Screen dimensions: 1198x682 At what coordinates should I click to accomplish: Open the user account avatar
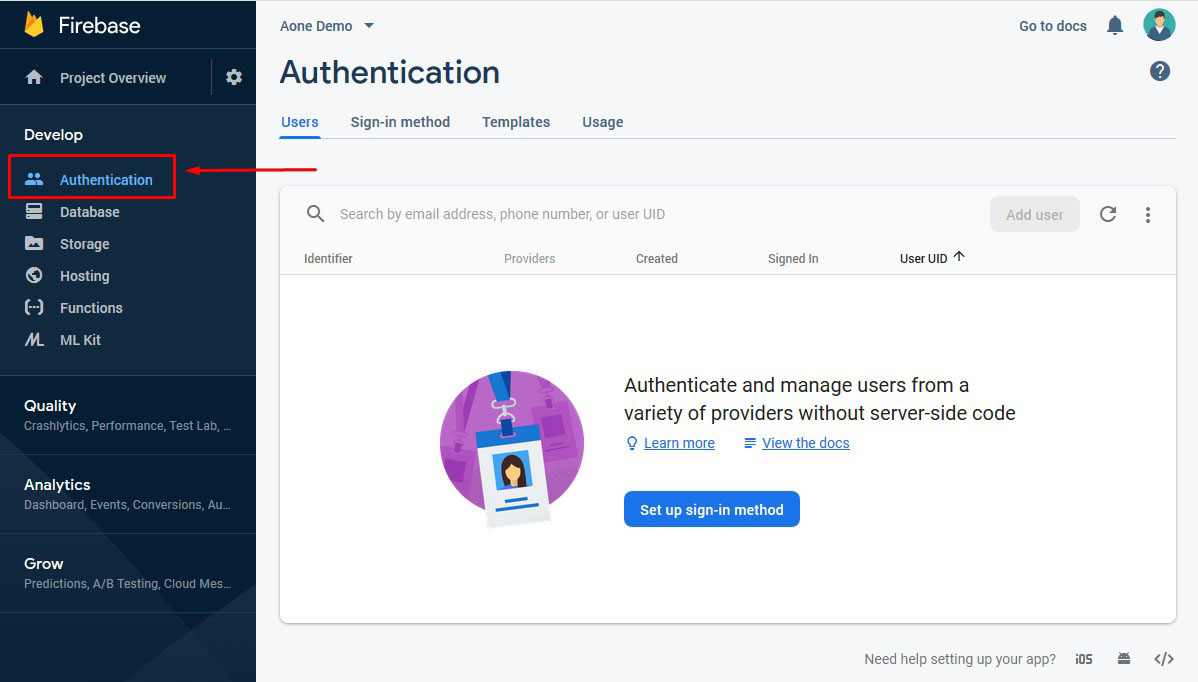(1159, 25)
